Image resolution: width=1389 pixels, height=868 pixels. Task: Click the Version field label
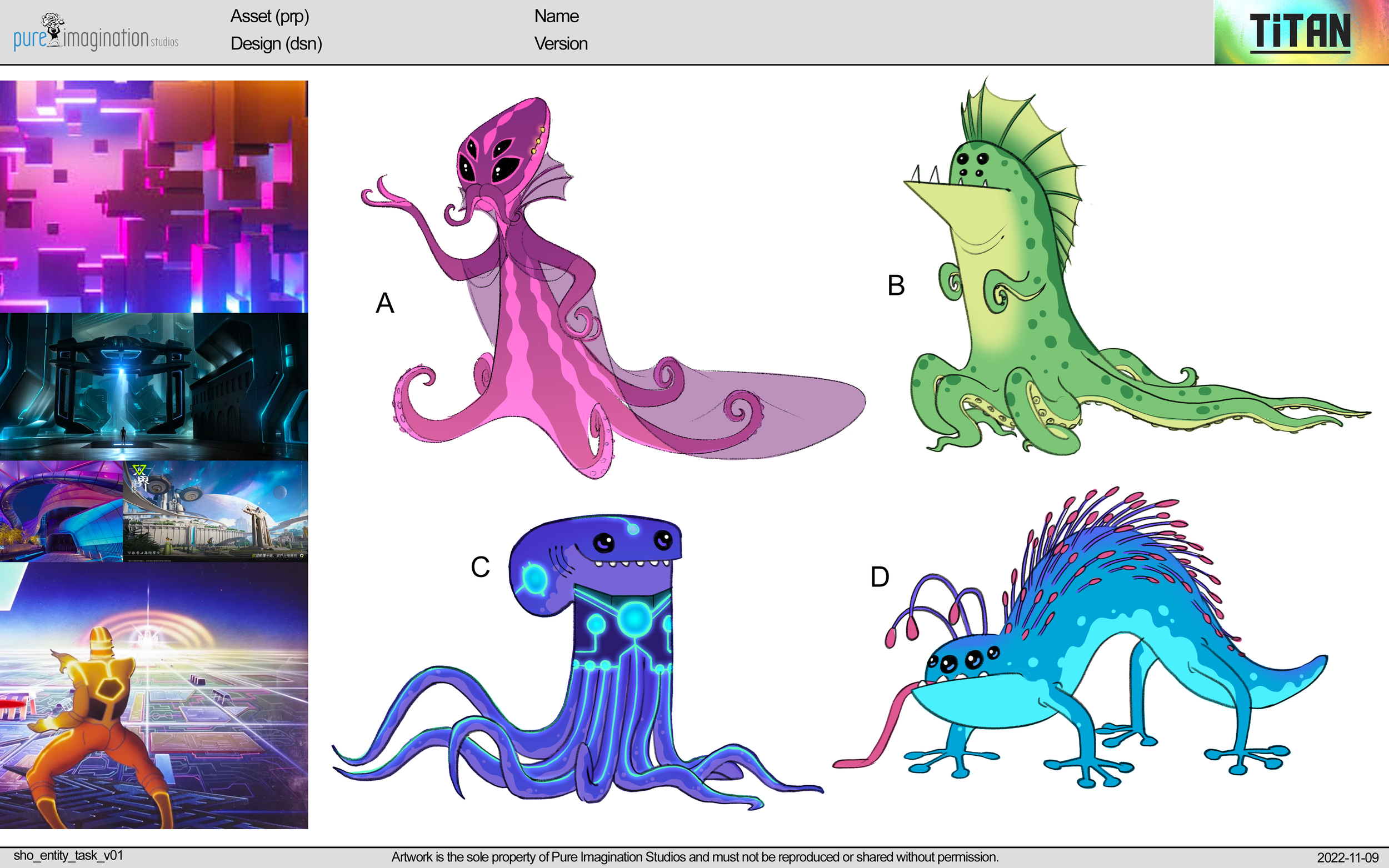561,44
